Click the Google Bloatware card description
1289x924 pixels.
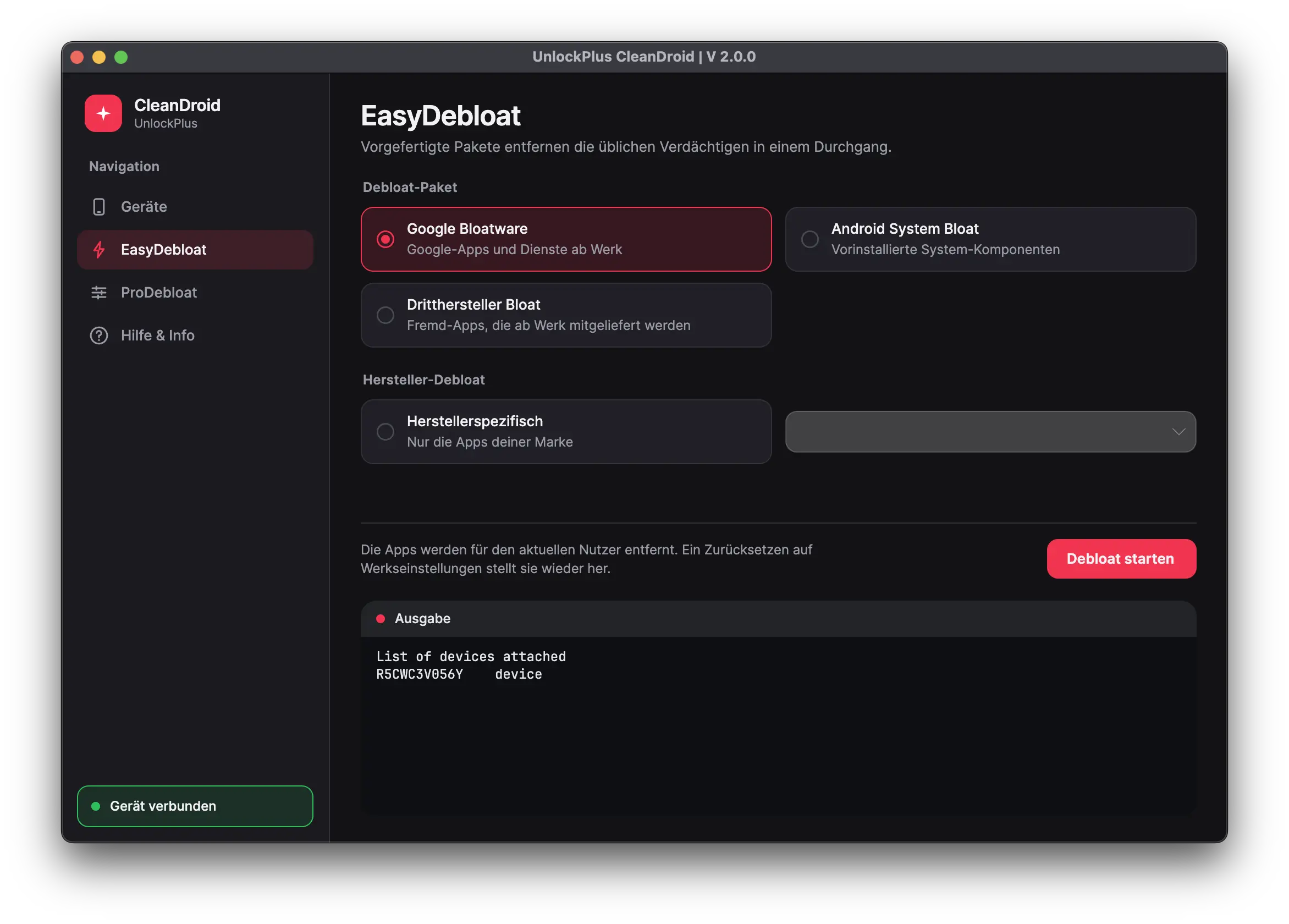(x=514, y=250)
